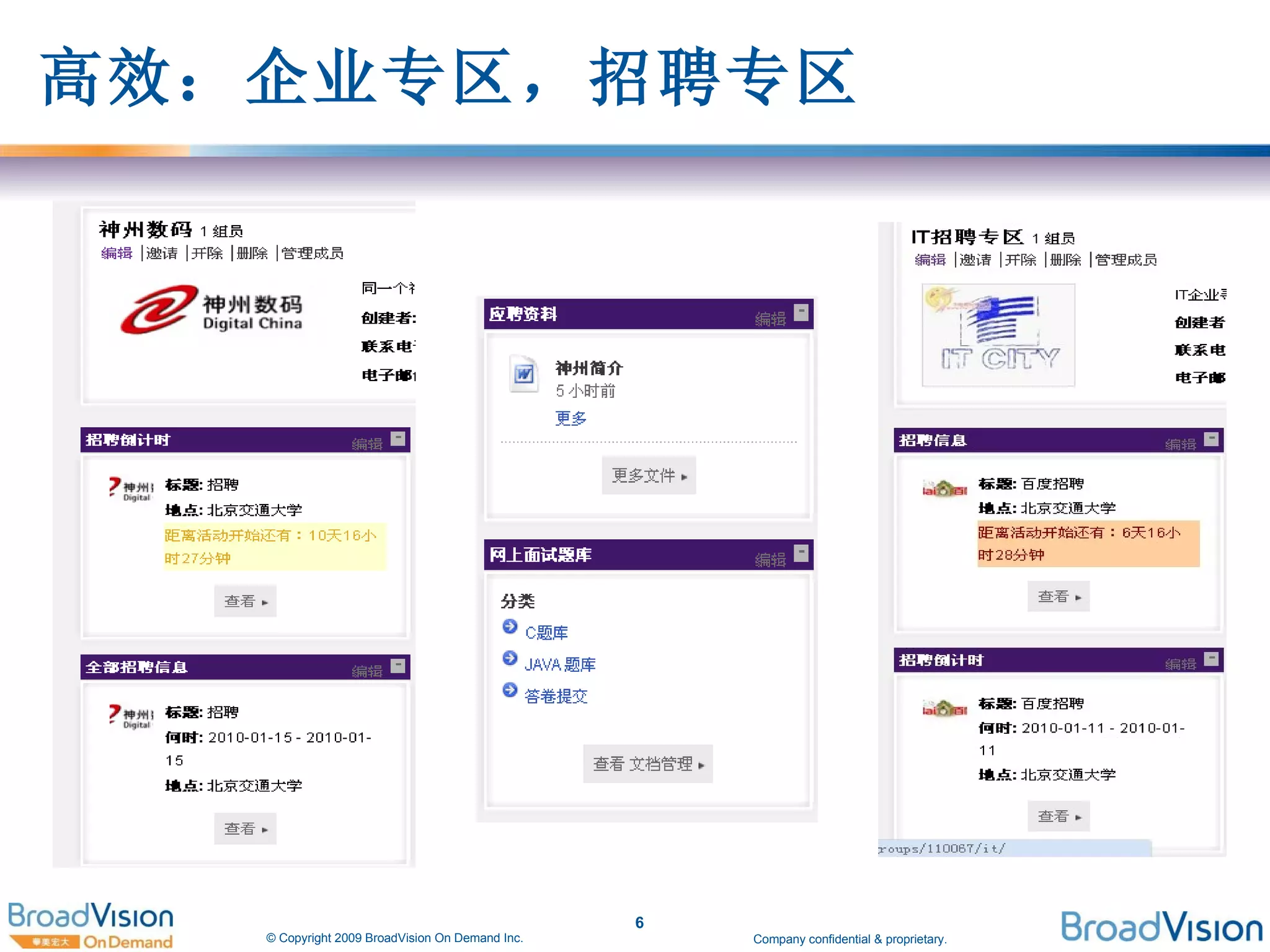The width and height of the screenshot is (1270, 952).
Task: Click 删除 under 神州数码 title
Action: point(252,253)
